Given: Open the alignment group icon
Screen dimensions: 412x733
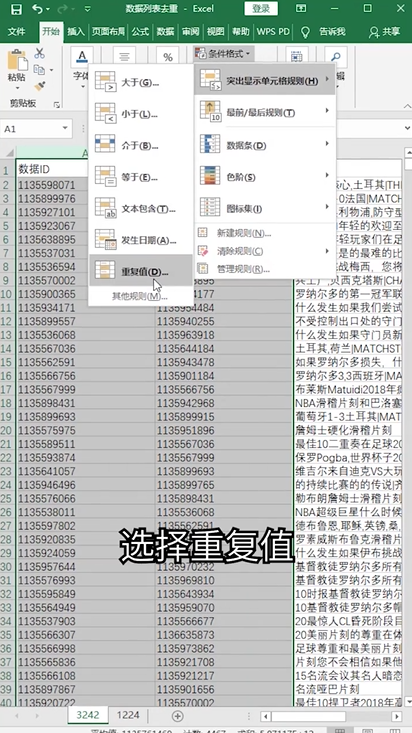Looking at the screenshot, I should (124, 57).
